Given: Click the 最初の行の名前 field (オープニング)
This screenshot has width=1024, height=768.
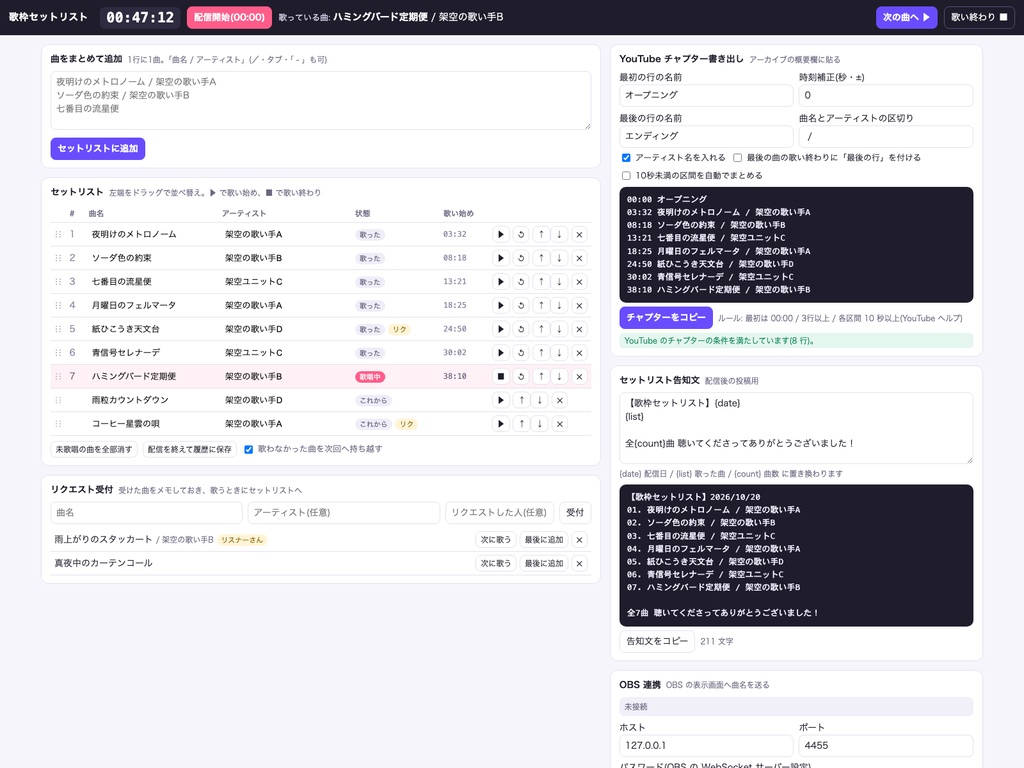Looking at the screenshot, I should click(706, 95).
